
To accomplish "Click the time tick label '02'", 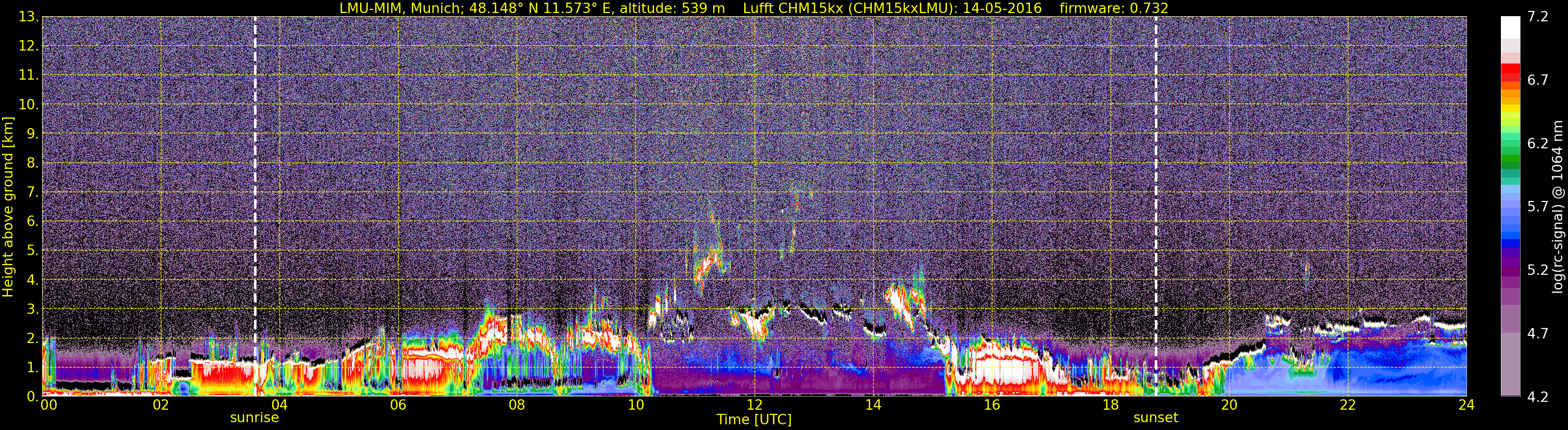I will click(161, 405).
